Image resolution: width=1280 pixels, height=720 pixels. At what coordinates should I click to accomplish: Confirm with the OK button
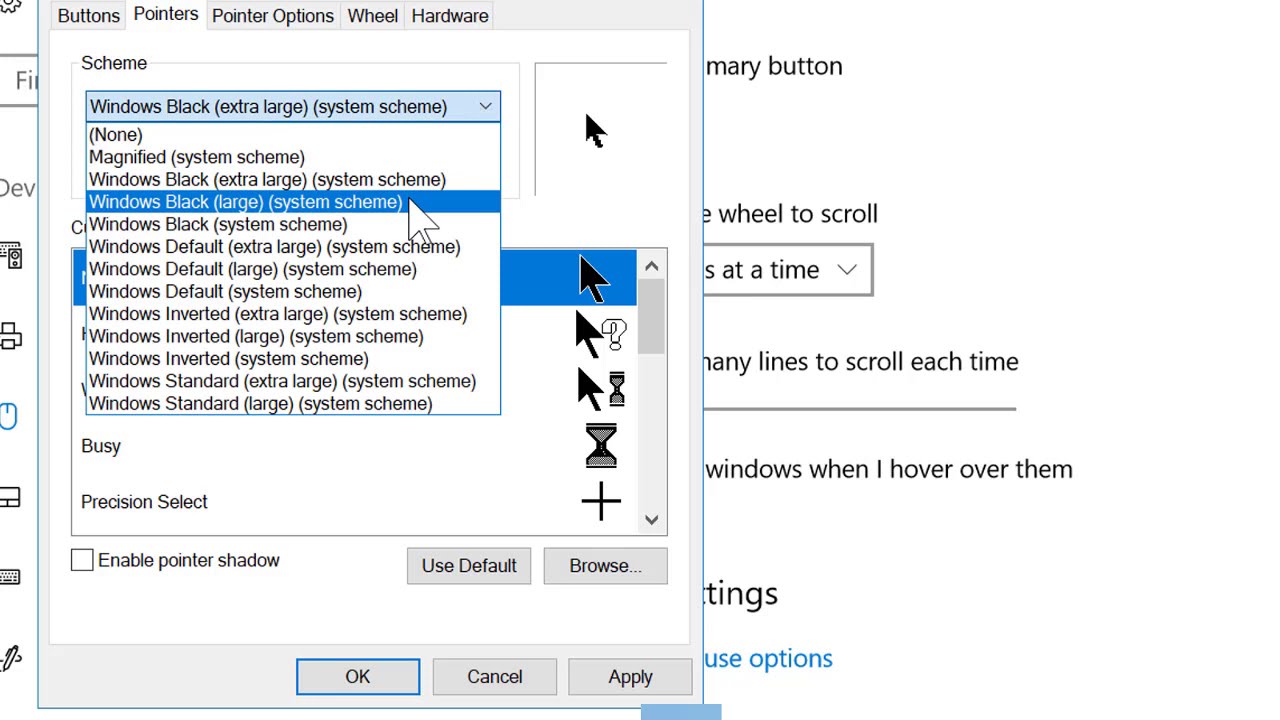[x=358, y=677]
